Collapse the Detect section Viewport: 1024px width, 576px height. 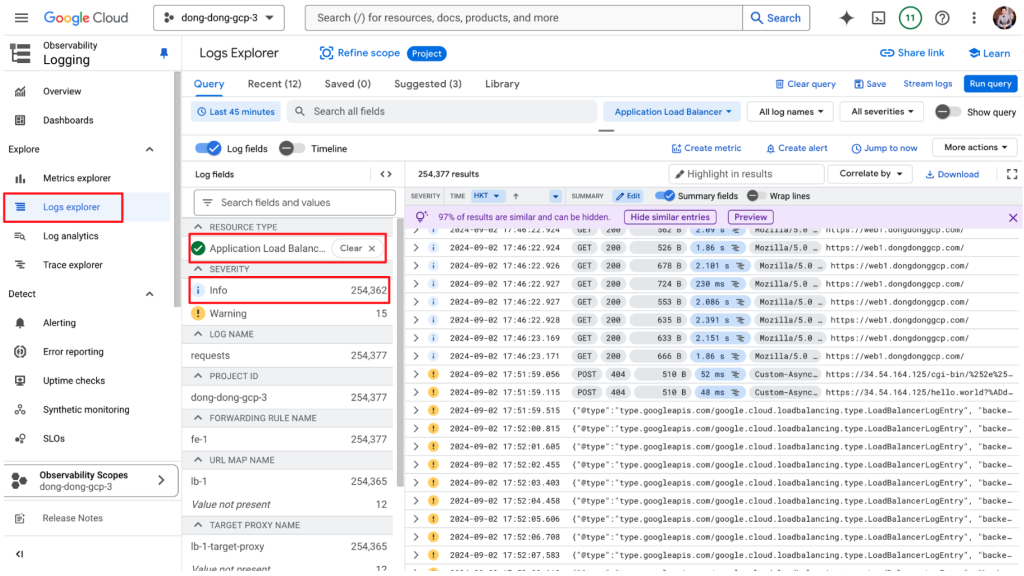point(150,294)
